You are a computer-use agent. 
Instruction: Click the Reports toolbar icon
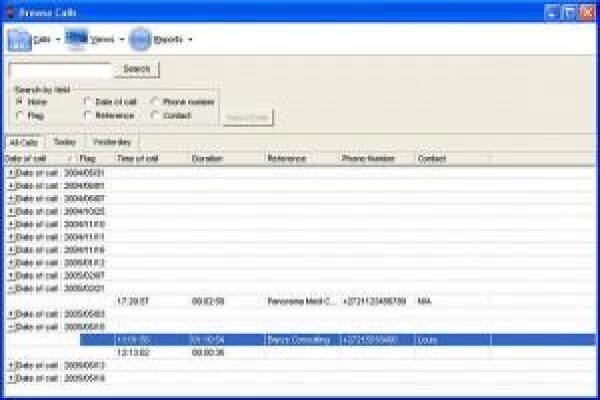tap(140, 39)
